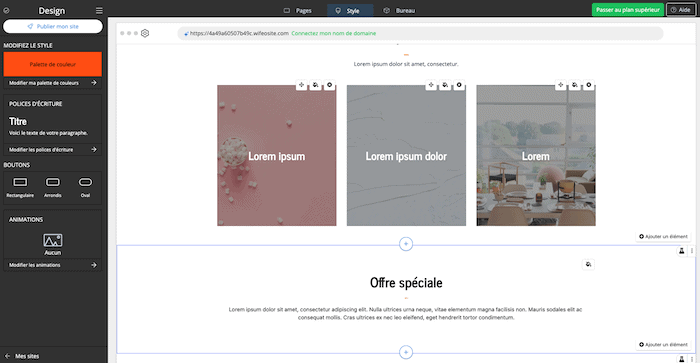The height and width of the screenshot is (363, 700).
Task: Click the Mes sites label
Action: (27, 356)
